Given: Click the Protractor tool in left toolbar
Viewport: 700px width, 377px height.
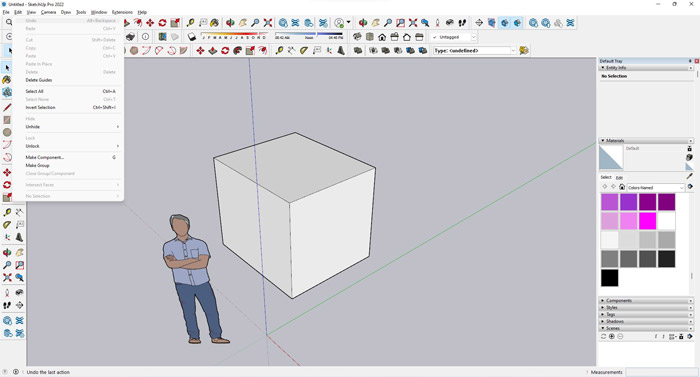Looking at the screenshot, I should click(7, 225).
